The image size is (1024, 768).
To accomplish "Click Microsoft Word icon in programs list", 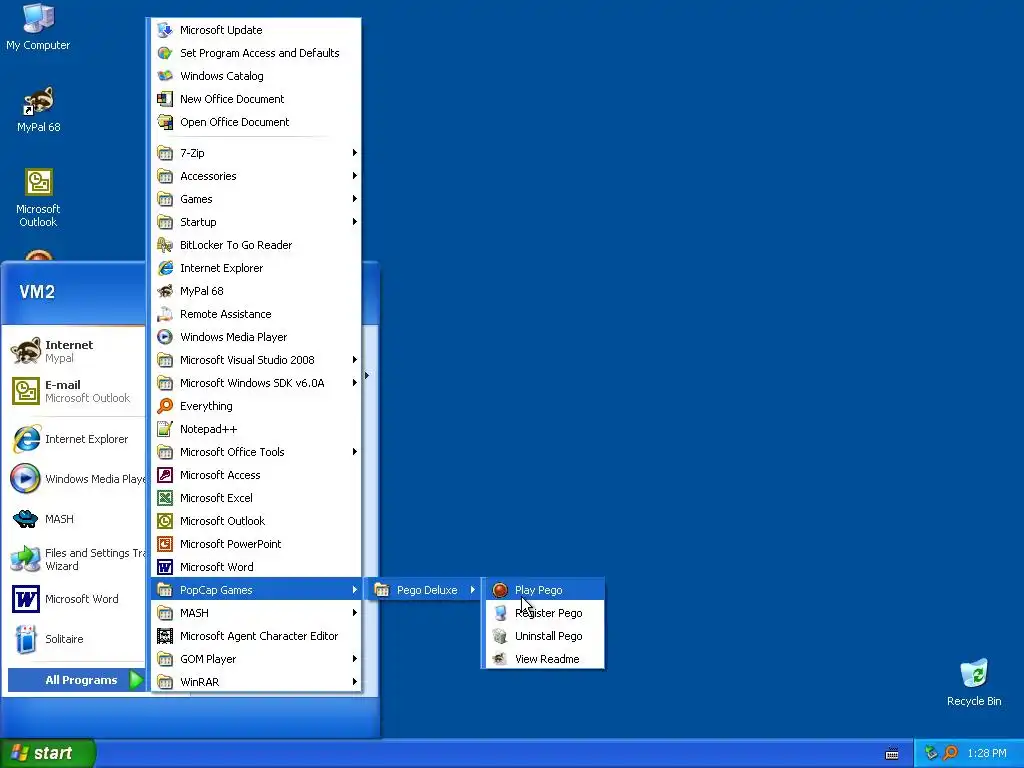I will click(x=165, y=567).
